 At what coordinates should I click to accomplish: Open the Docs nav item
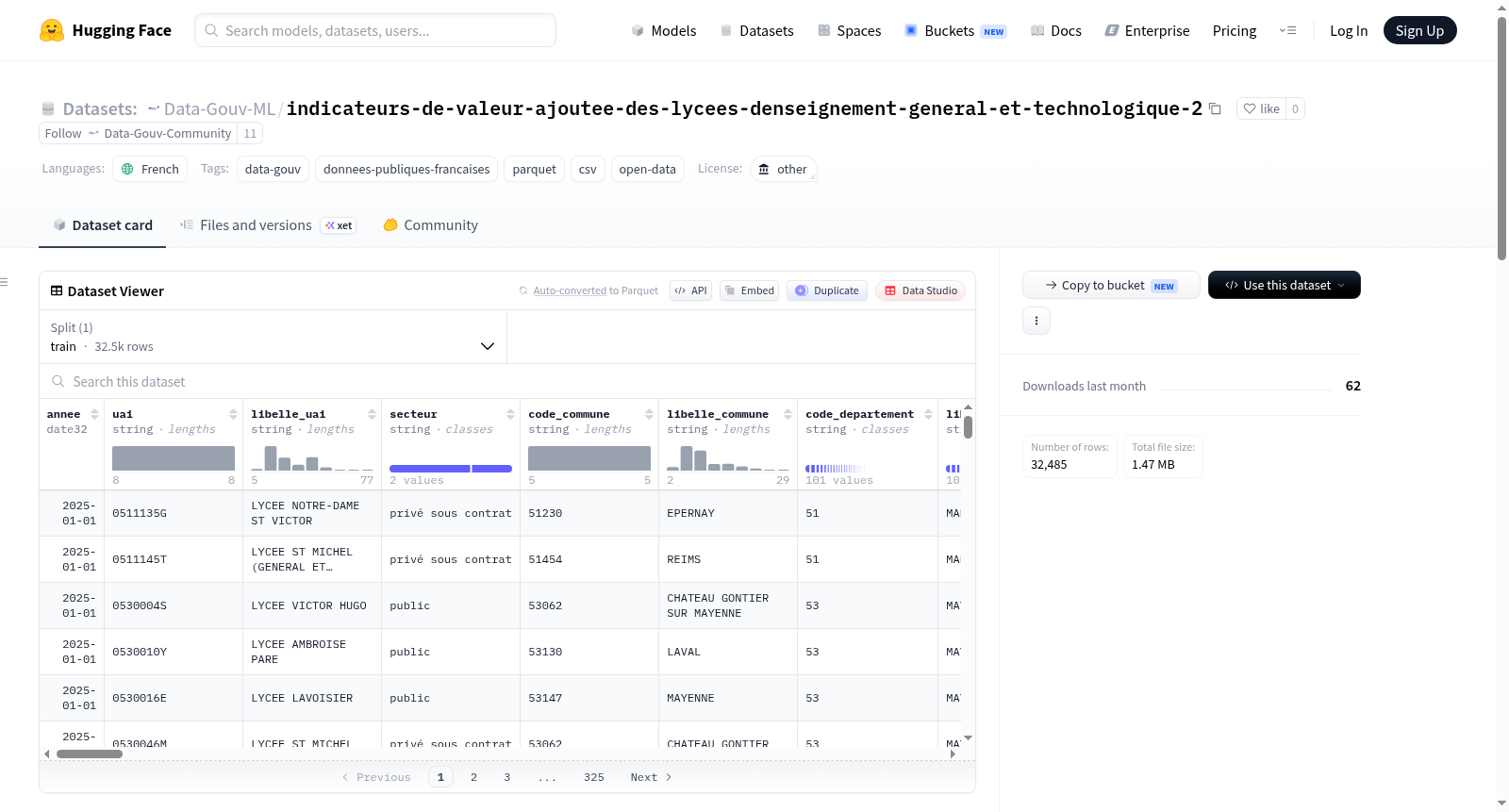[x=1056, y=30]
